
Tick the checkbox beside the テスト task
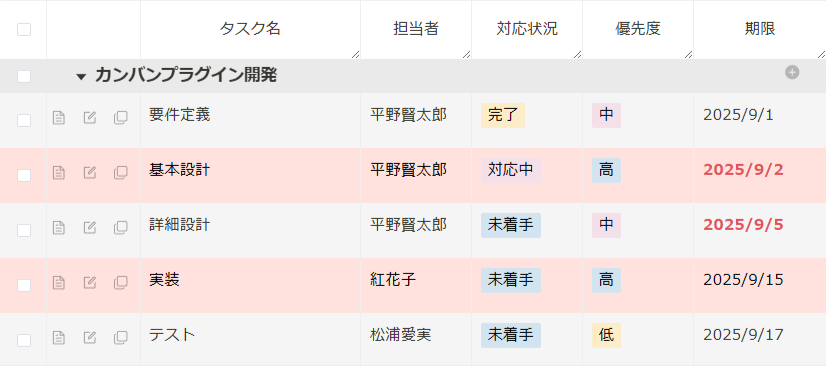click(24, 340)
